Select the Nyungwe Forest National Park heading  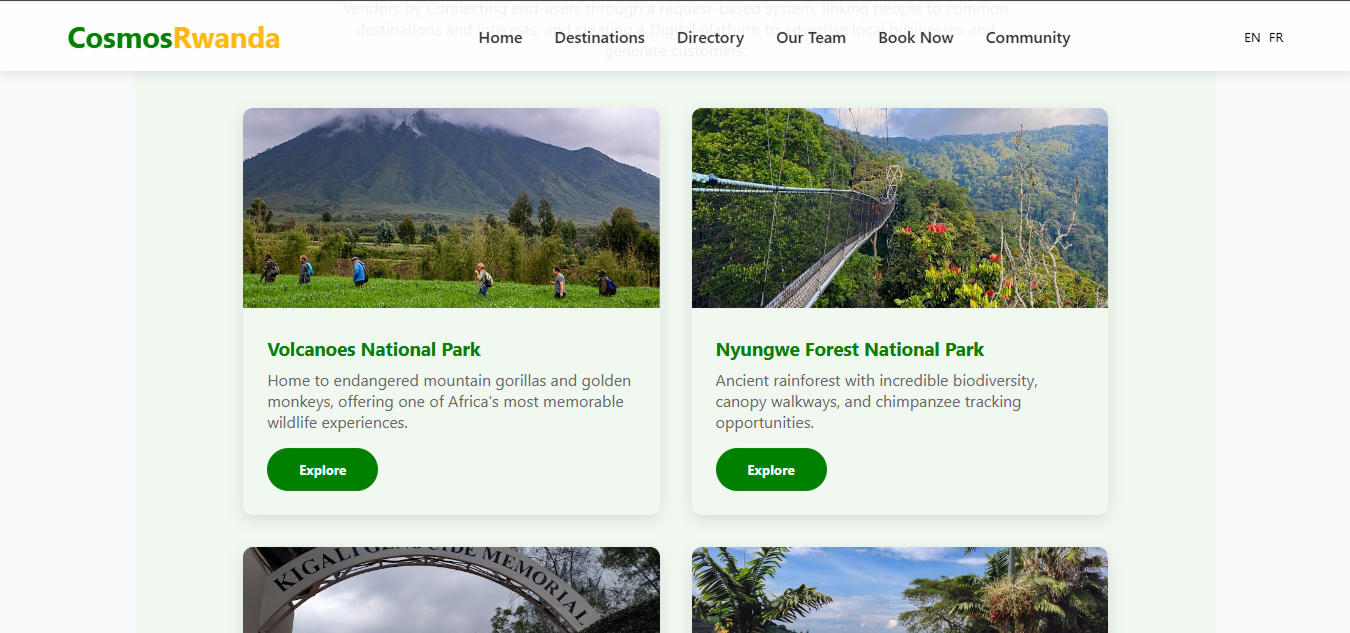[849, 350]
